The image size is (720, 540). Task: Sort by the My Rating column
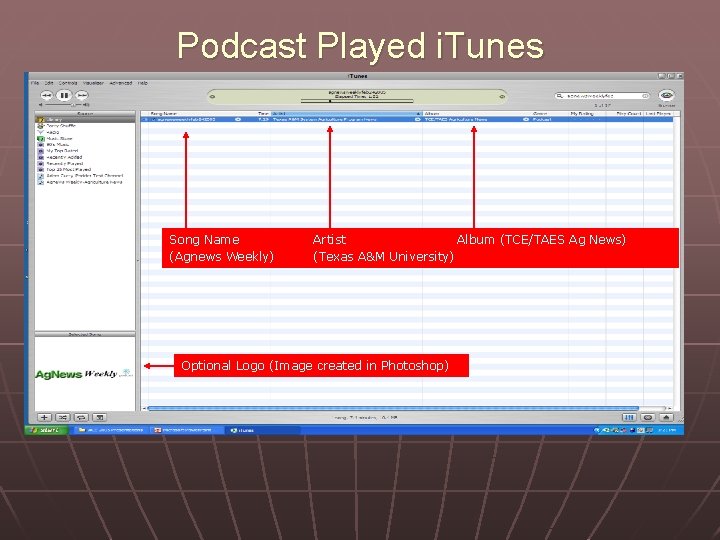click(x=587, y=113)
